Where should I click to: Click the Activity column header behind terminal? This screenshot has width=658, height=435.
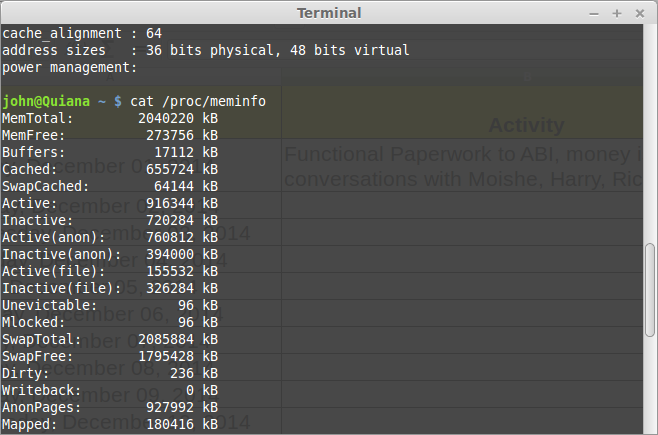526,126
